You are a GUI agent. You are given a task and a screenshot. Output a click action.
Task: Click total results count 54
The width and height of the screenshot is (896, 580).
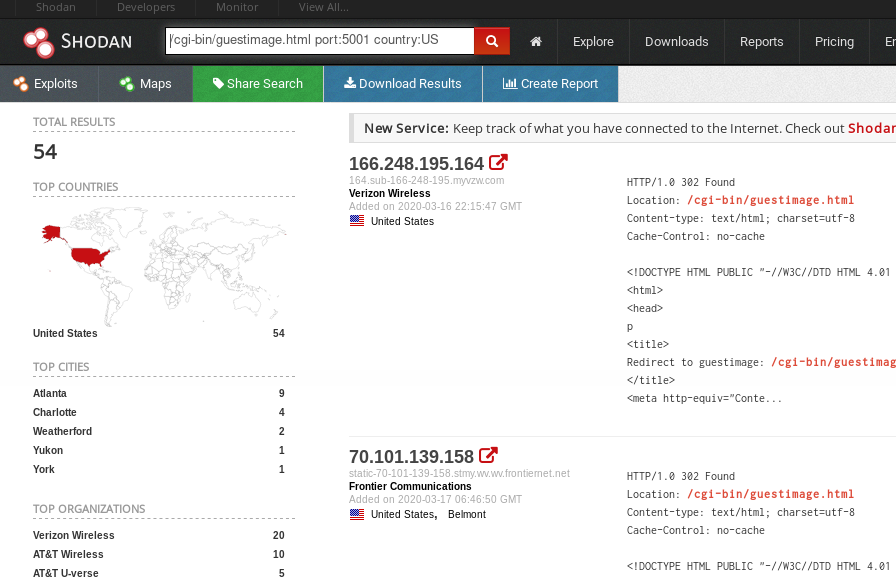(x=45, y=151)
